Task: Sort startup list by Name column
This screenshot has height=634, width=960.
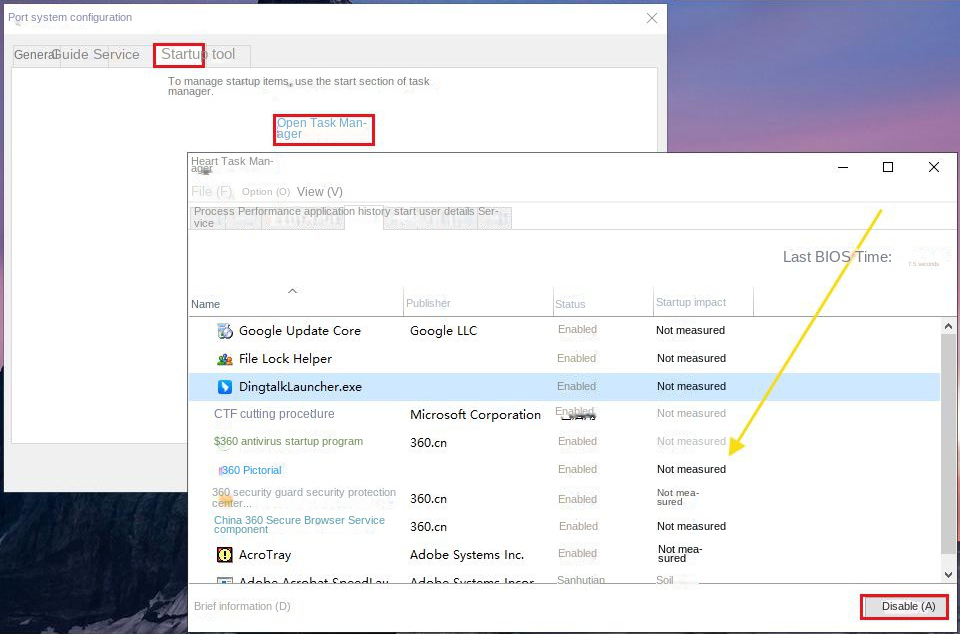Action: pos(206,304)
